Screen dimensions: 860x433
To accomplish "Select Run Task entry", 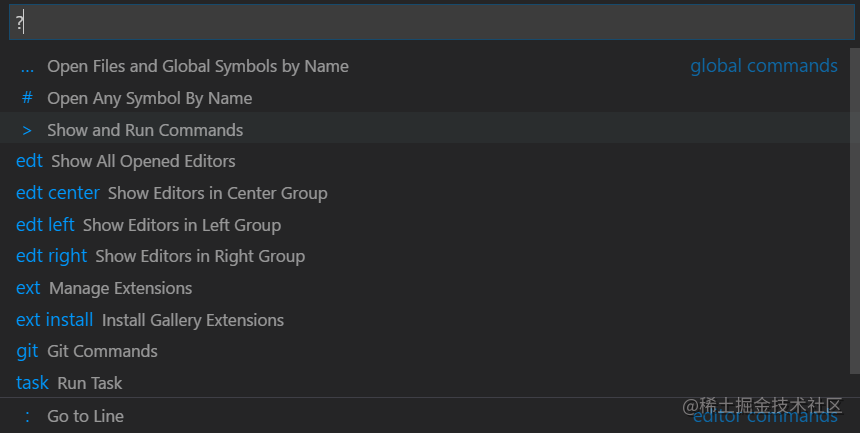I will [x=90, y=383].
